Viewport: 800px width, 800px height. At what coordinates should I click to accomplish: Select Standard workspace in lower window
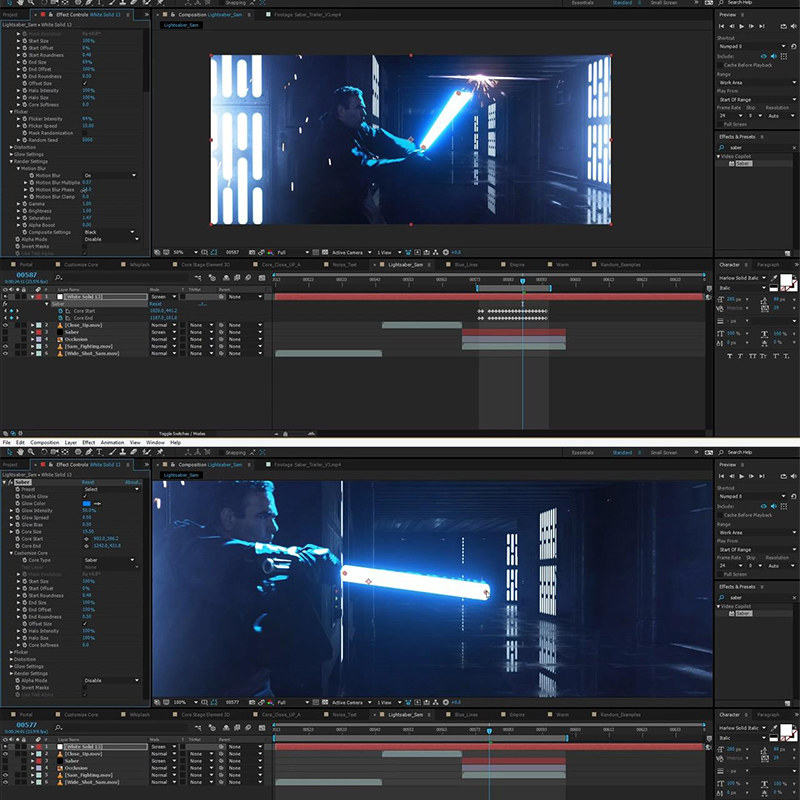click(622, 453)
